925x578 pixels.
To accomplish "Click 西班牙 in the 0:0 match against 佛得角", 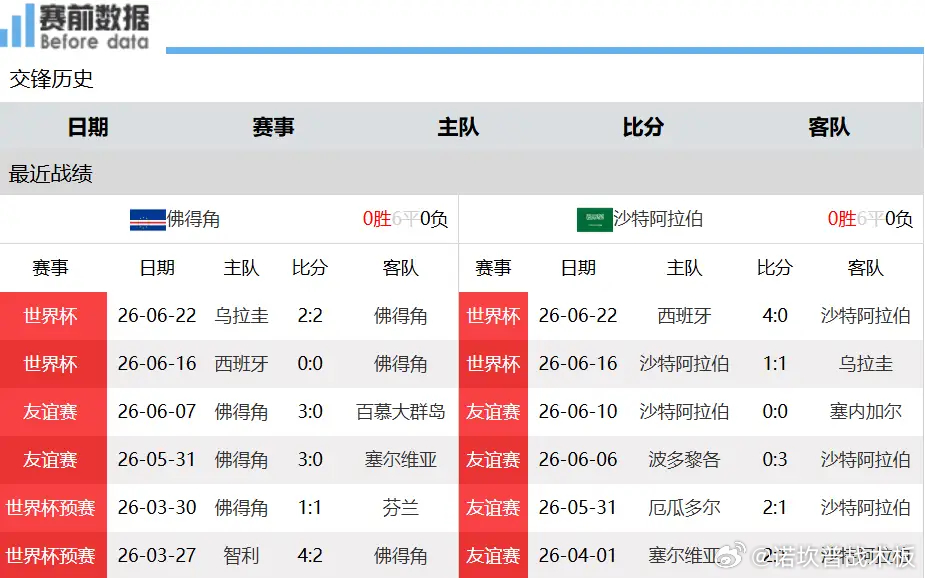I will 241,363.
